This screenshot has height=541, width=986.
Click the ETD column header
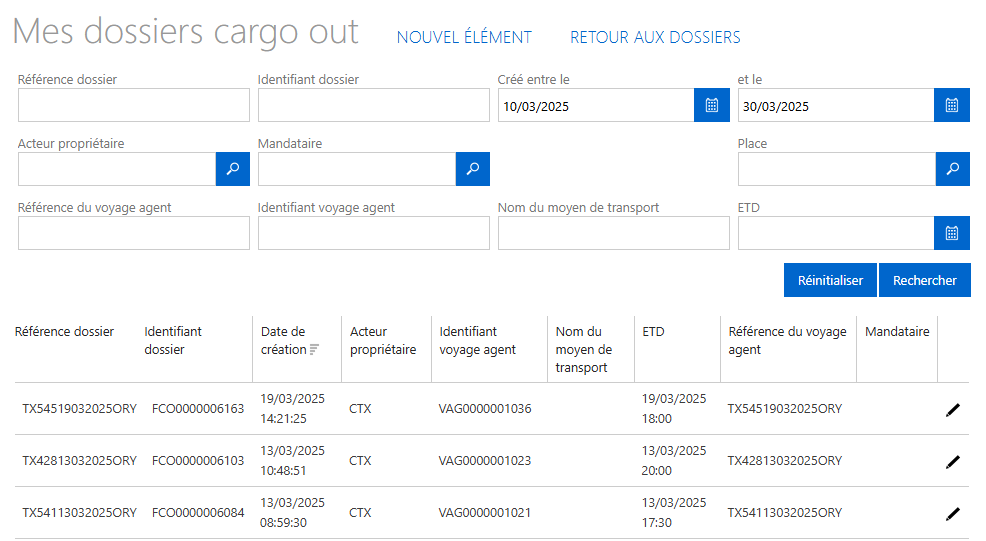tap(653, 332)
